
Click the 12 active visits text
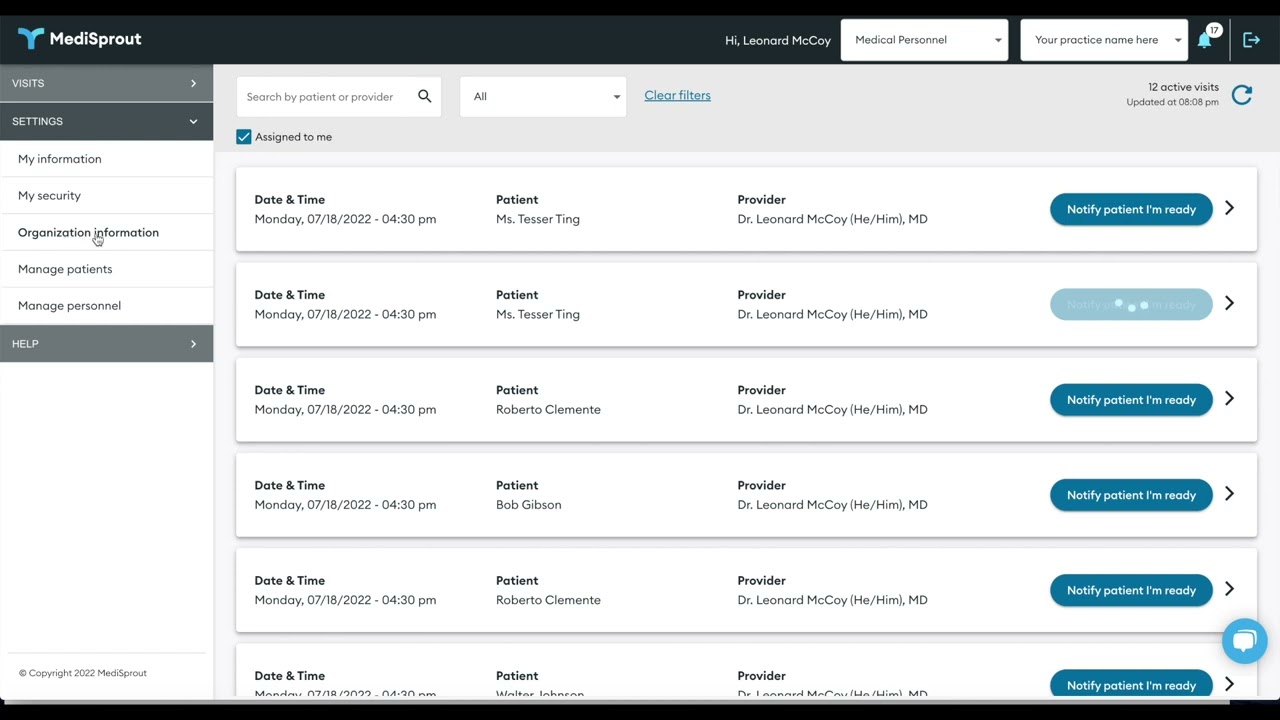click(1183, 88)
